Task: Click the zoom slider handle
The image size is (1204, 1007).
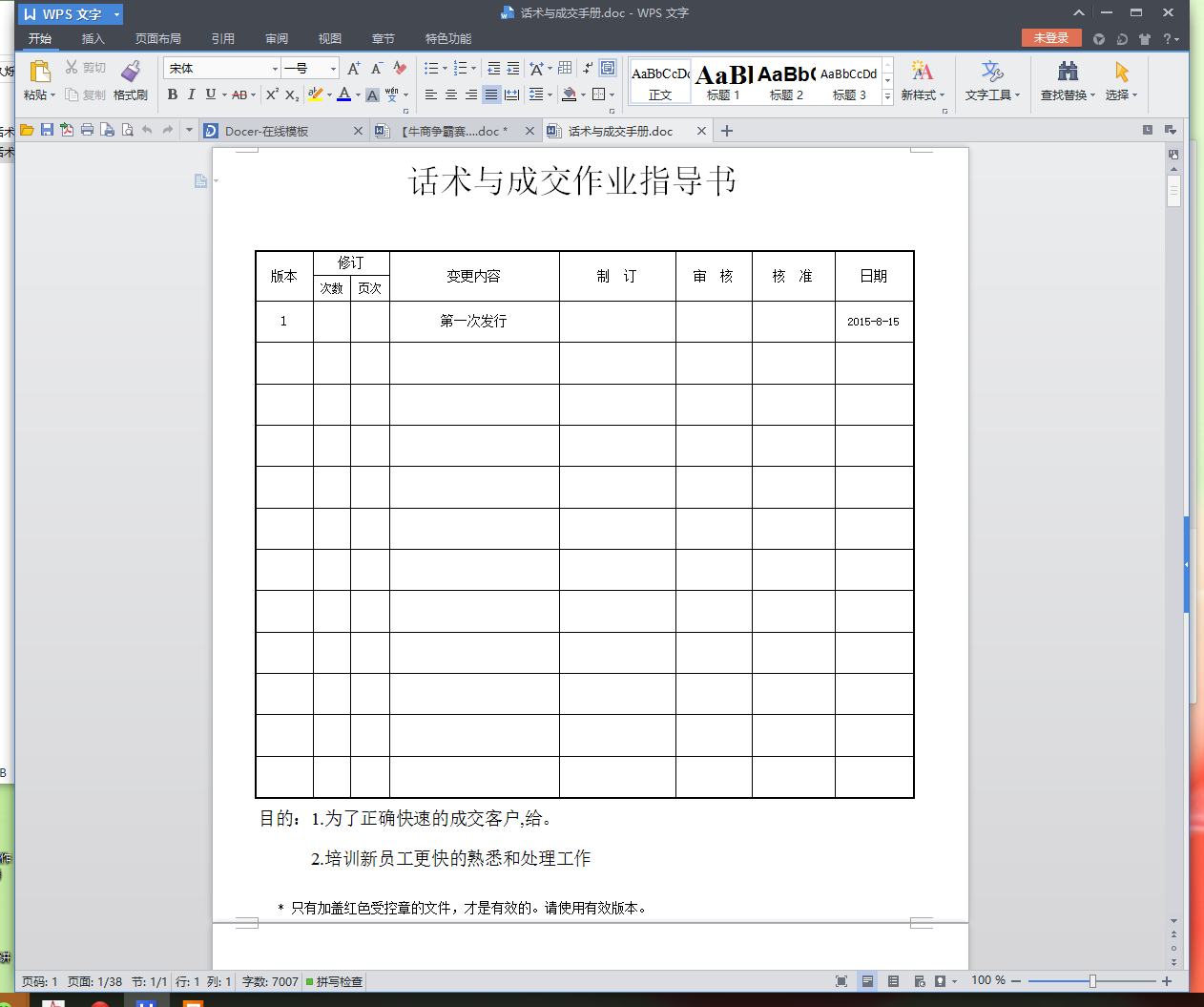Action: [x=1093, y=980]
